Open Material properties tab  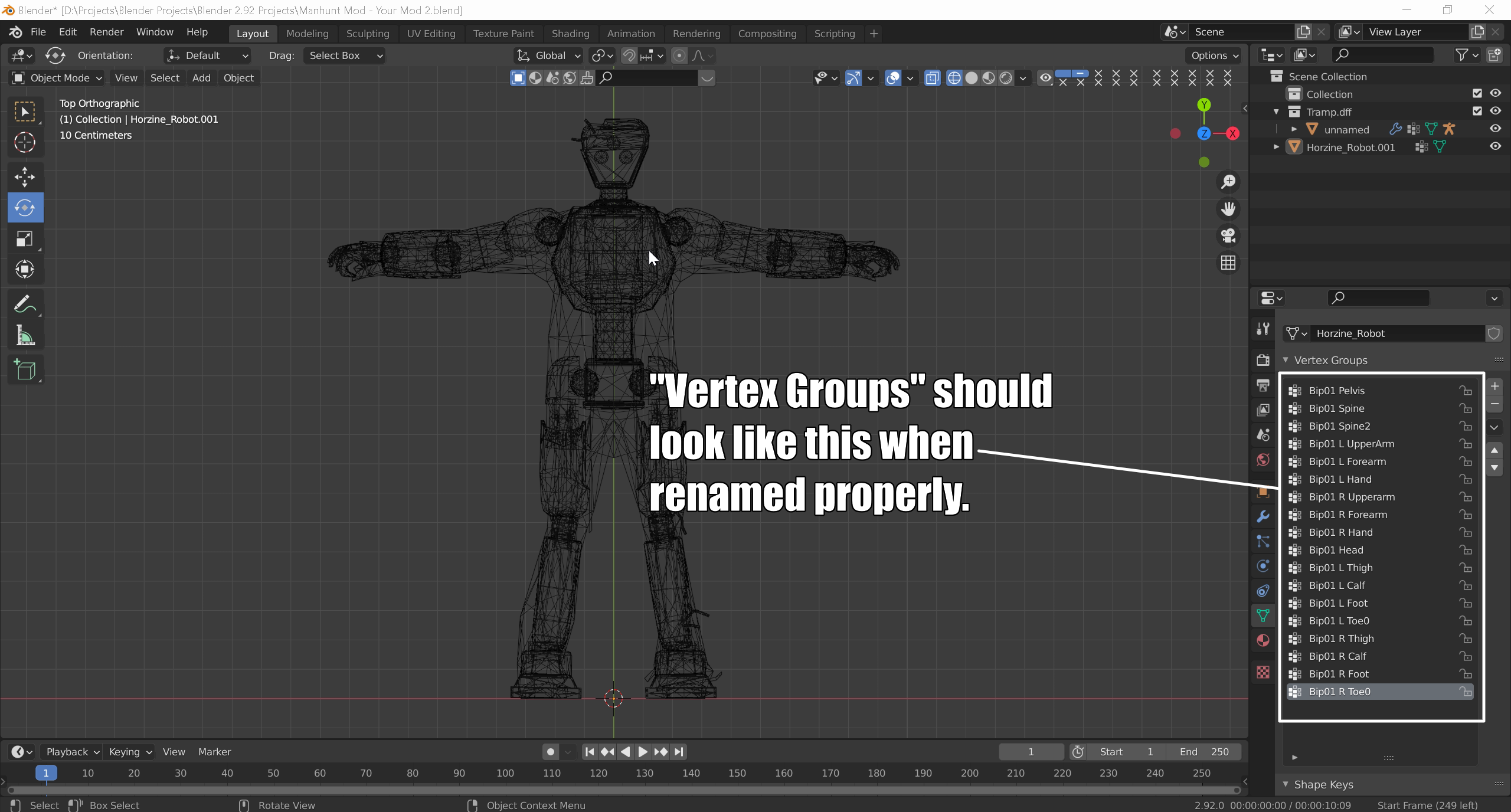(x=1263, y=640)
